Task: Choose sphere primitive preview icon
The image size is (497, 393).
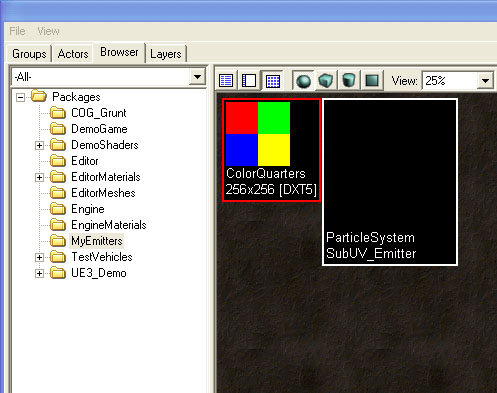Action: tap(303, 80)
